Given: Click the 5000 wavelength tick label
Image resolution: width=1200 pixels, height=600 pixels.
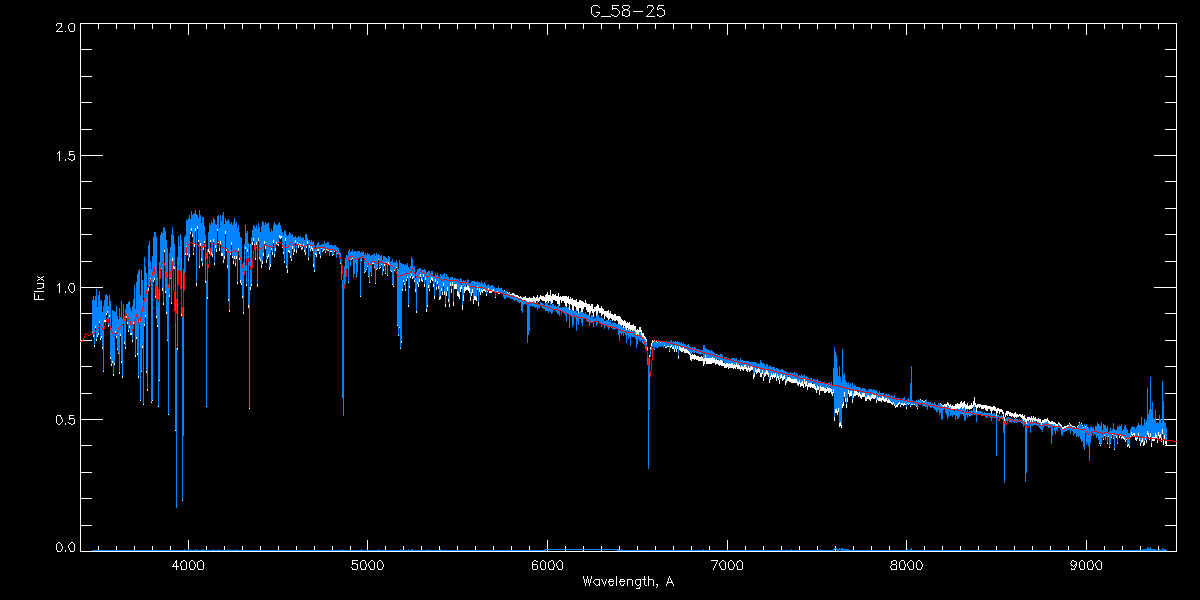Looking at the screenshot, I should click(367, 564).
